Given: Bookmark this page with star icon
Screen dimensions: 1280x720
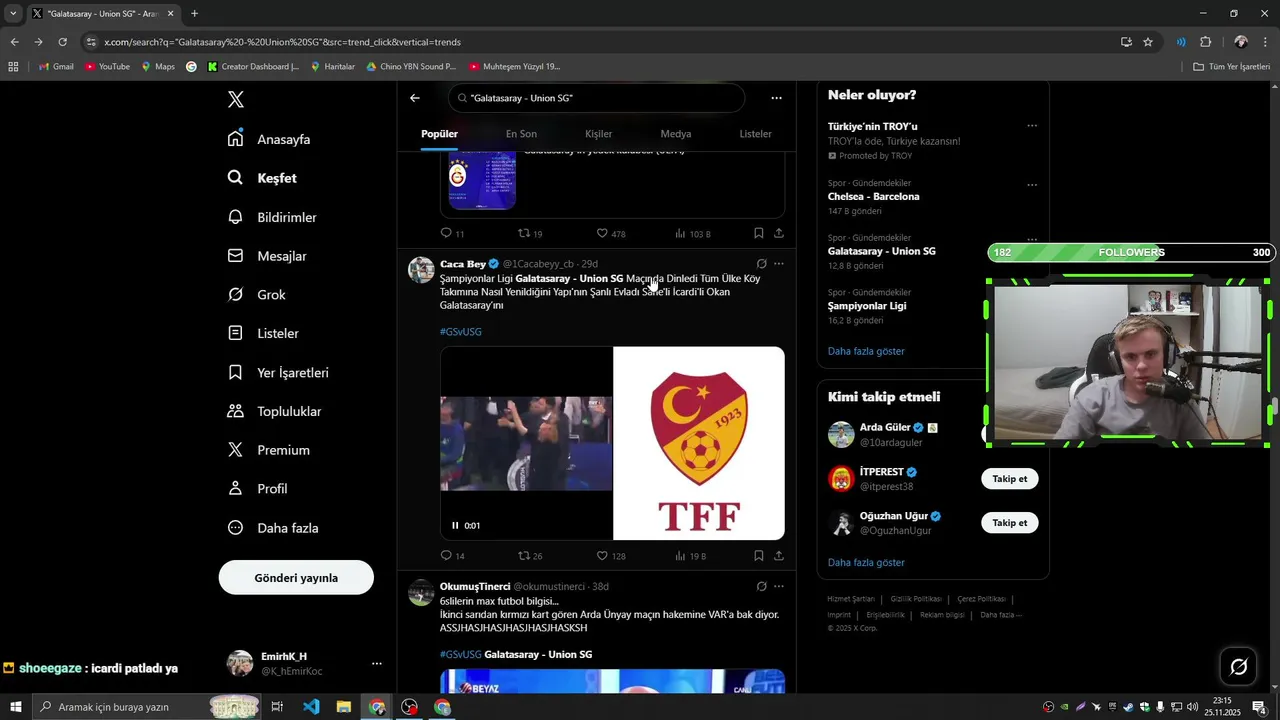Looking at the screenshot, I should click(1148, 42).
